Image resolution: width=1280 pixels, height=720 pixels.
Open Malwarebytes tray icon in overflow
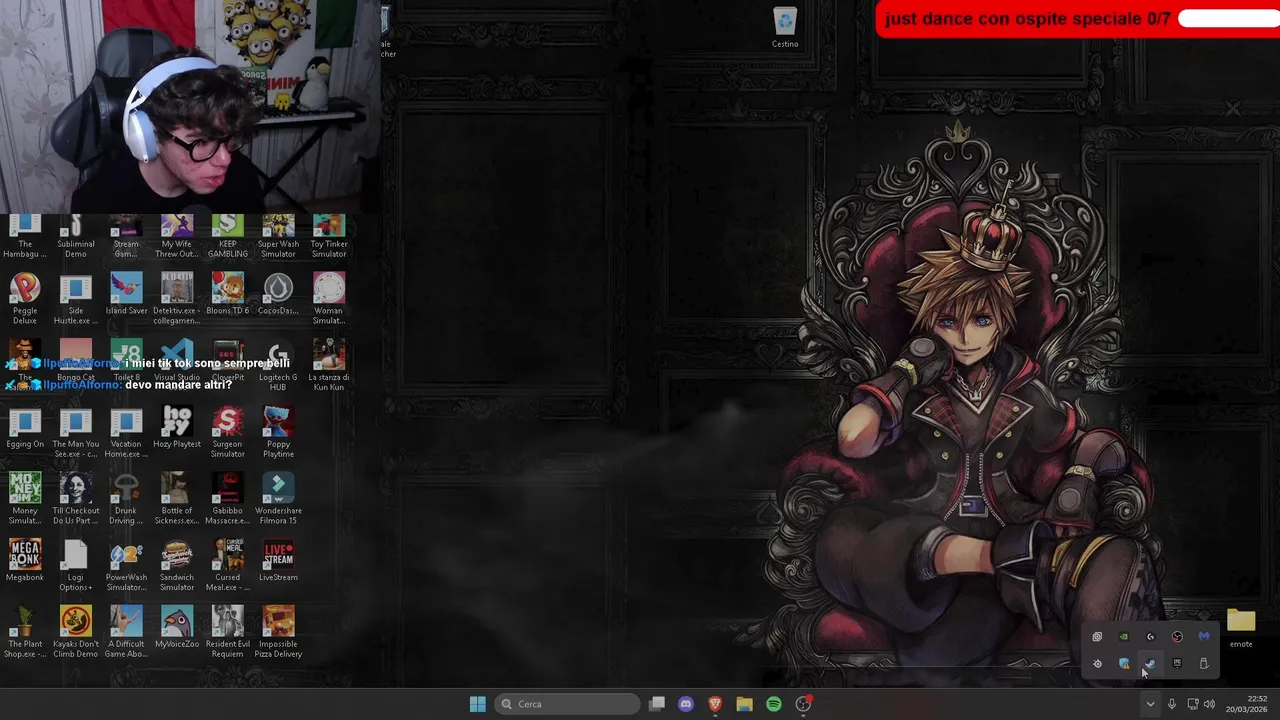click(x=1204, y=636)
